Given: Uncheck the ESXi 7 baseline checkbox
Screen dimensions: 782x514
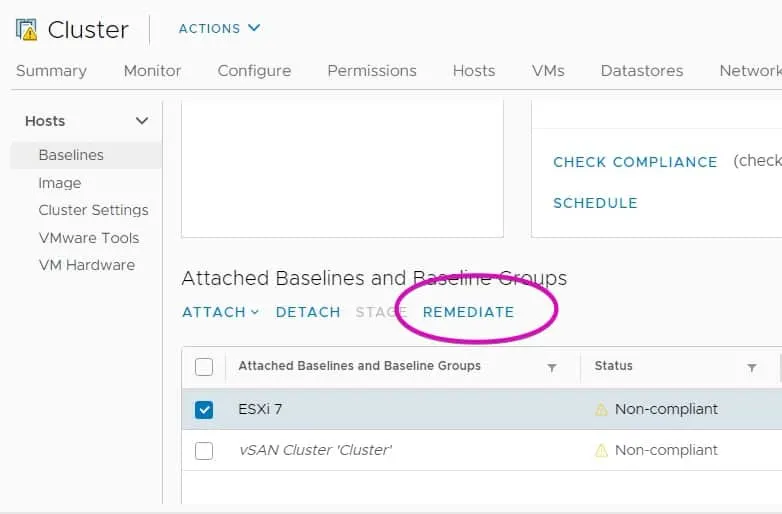Looking at the screenshot, I should tap(204, 410).
